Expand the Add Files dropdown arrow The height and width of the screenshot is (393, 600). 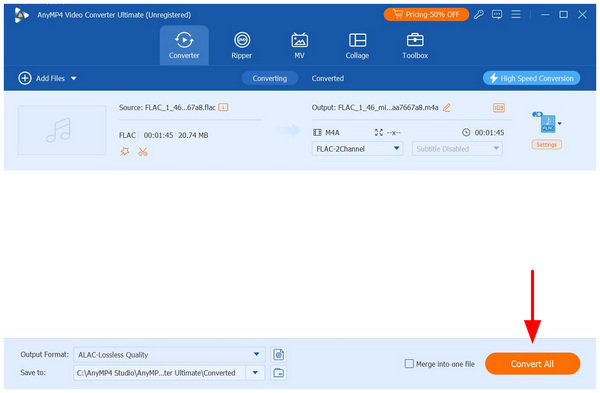[x=73, y=78]
